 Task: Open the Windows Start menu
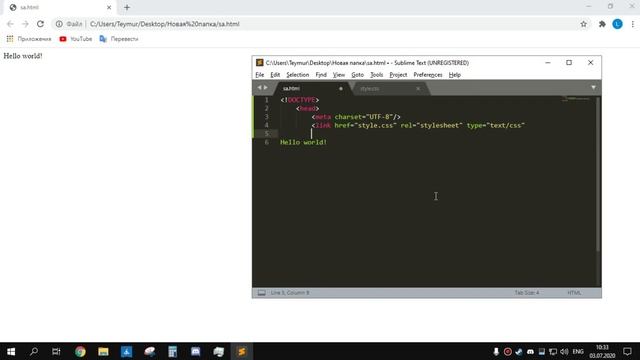point(11,351)
